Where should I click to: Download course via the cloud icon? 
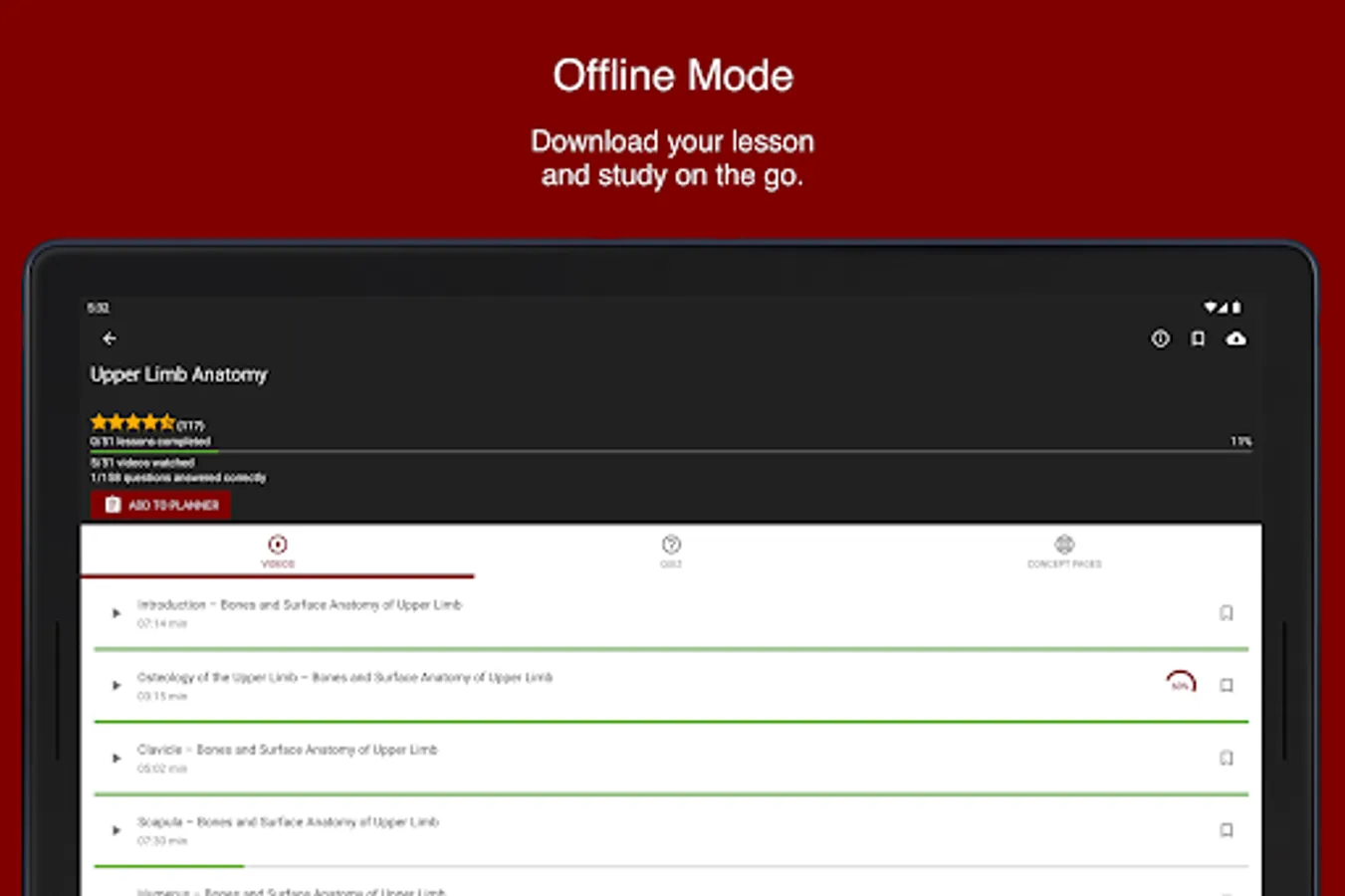point(1235,338)
